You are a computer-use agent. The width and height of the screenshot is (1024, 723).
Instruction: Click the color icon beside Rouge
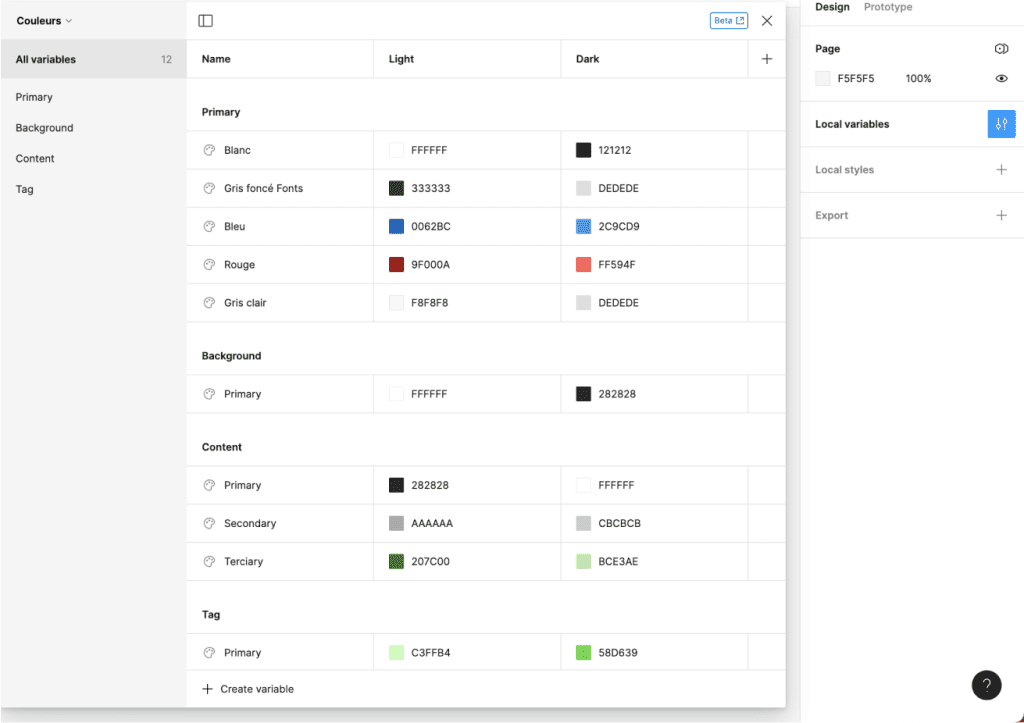coord(209,265)
